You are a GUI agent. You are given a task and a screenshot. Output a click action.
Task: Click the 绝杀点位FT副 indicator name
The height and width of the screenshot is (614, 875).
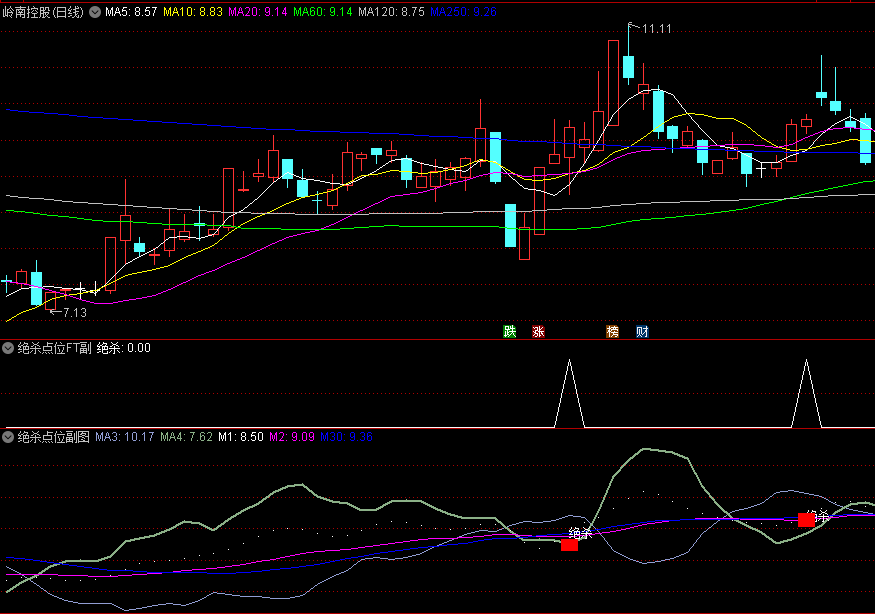pos(54,349)
